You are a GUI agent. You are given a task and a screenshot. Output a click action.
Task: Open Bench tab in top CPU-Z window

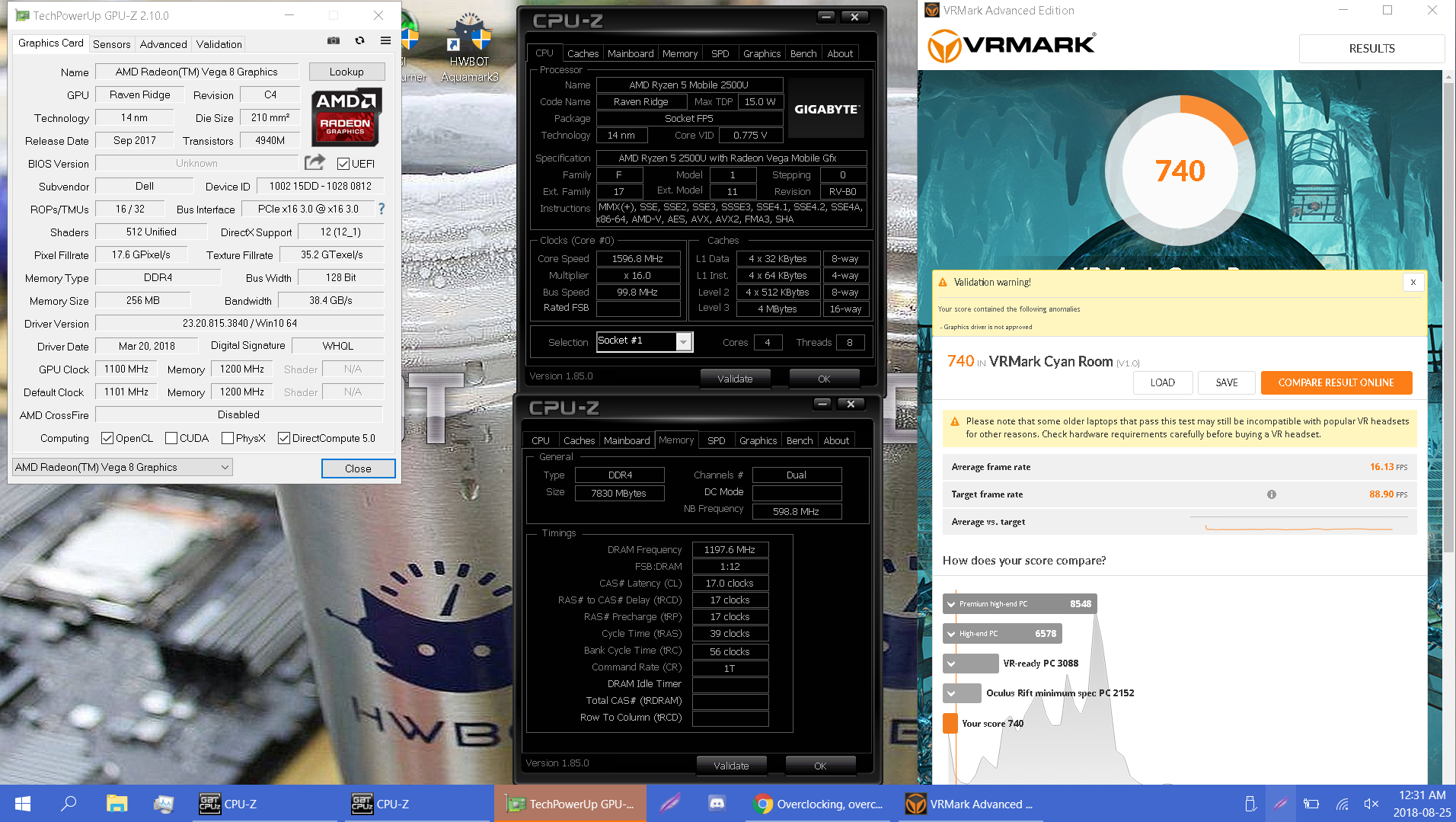(803, 53)
